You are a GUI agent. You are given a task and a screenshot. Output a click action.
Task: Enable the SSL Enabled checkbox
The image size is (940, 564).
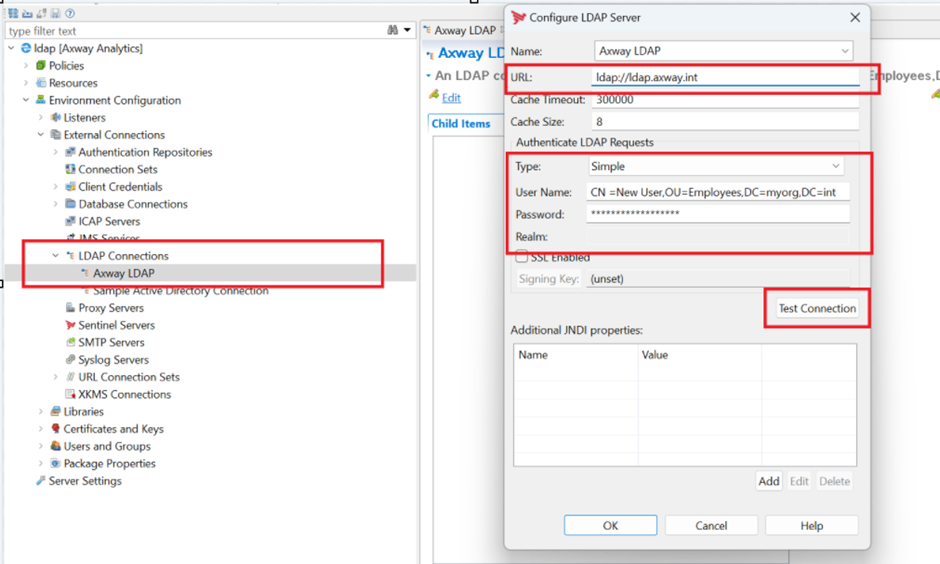click(x=522, y=257)
